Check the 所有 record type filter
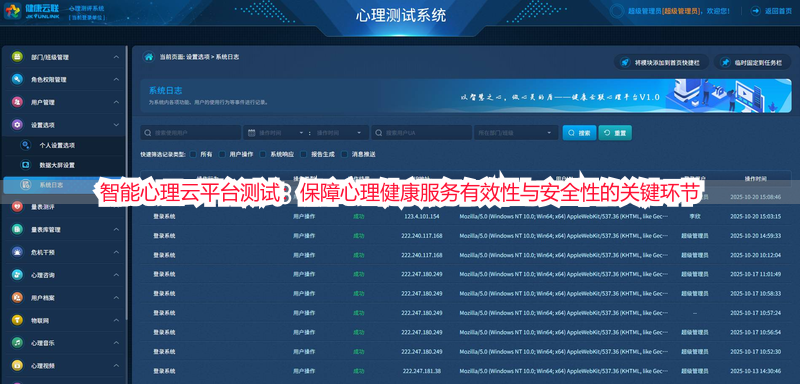This screenshot has height=384, width=800. (x=193, y=154)
